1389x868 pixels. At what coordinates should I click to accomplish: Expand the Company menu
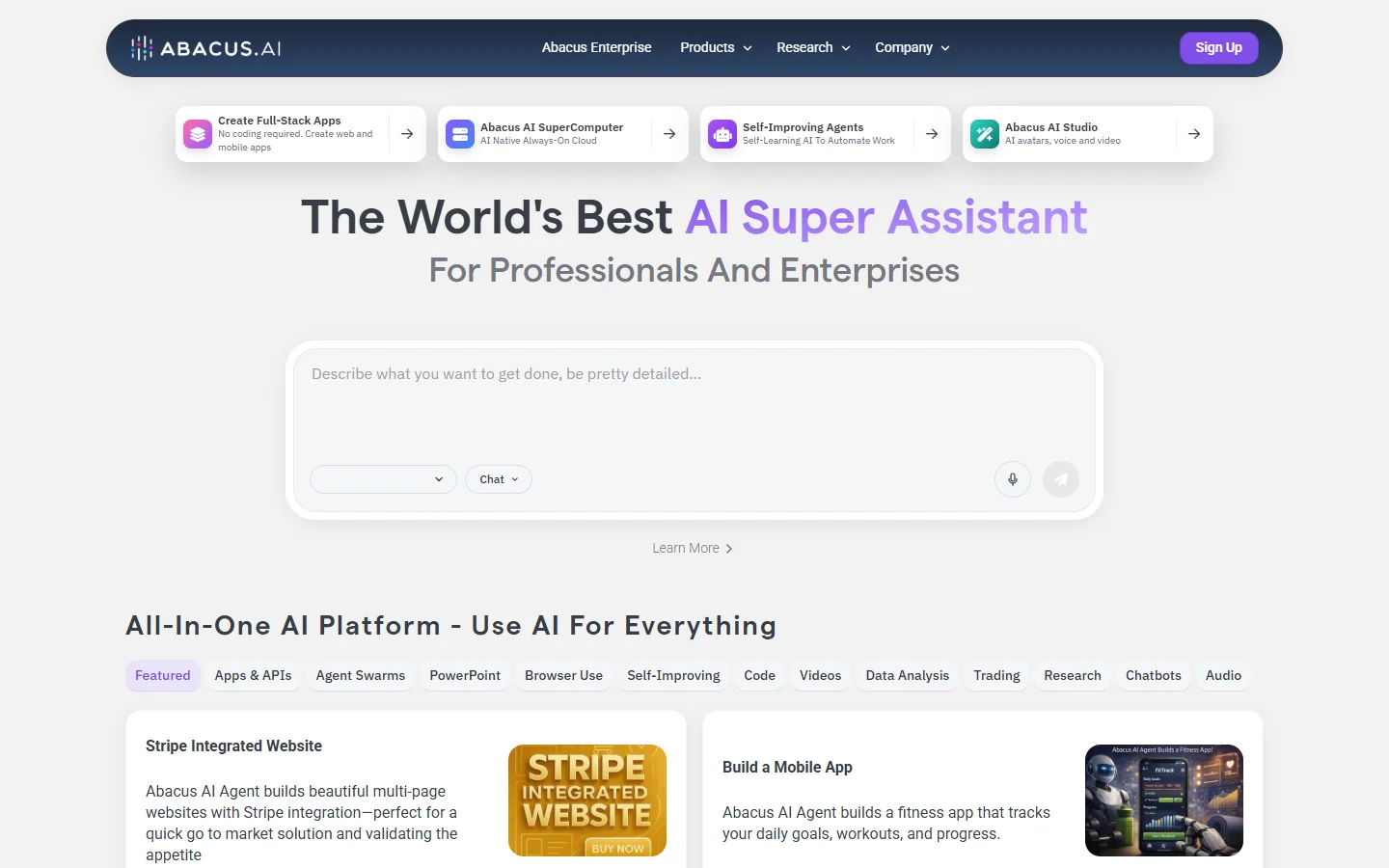pos(912,47)
